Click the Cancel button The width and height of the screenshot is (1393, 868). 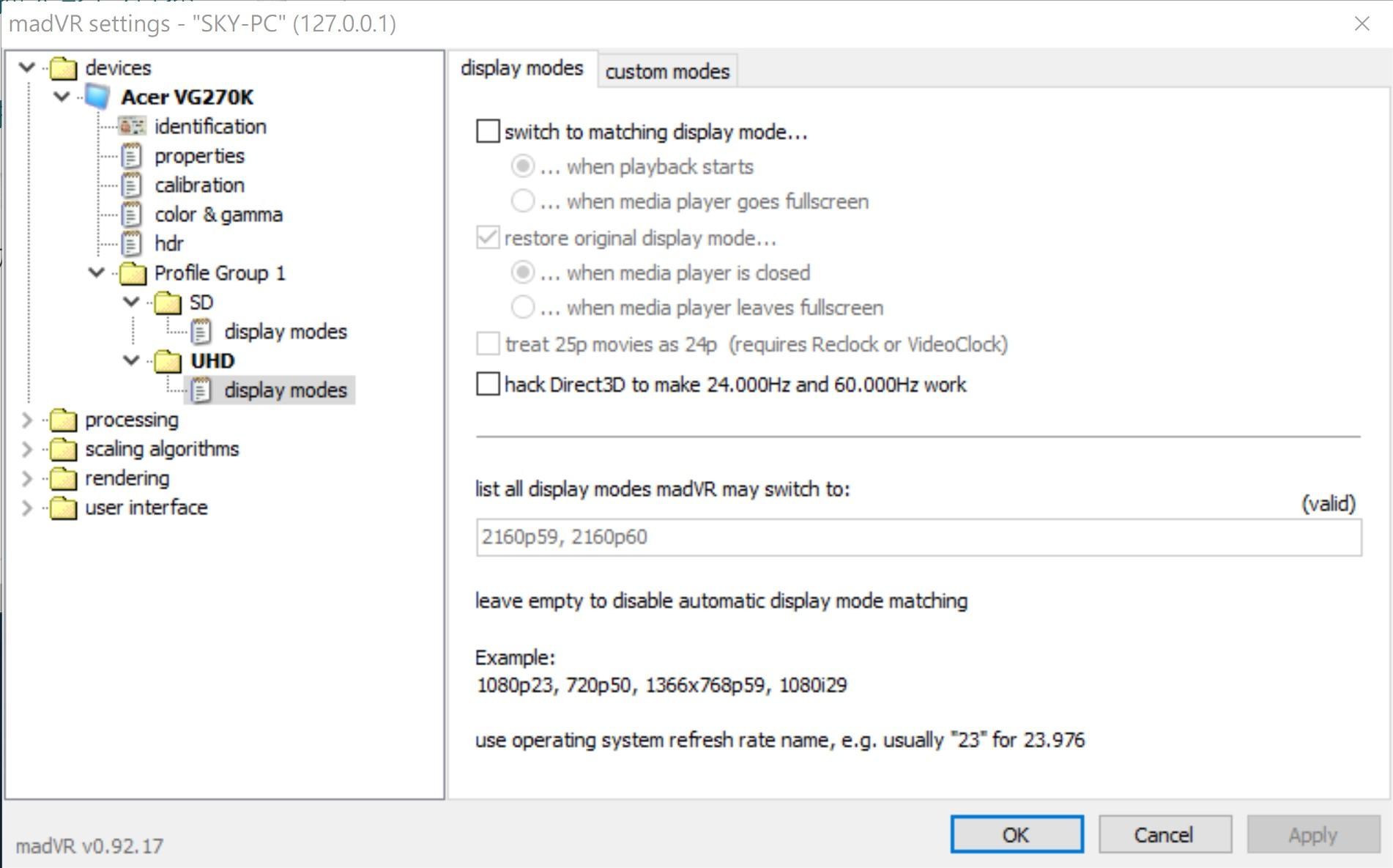(1164, 834)
